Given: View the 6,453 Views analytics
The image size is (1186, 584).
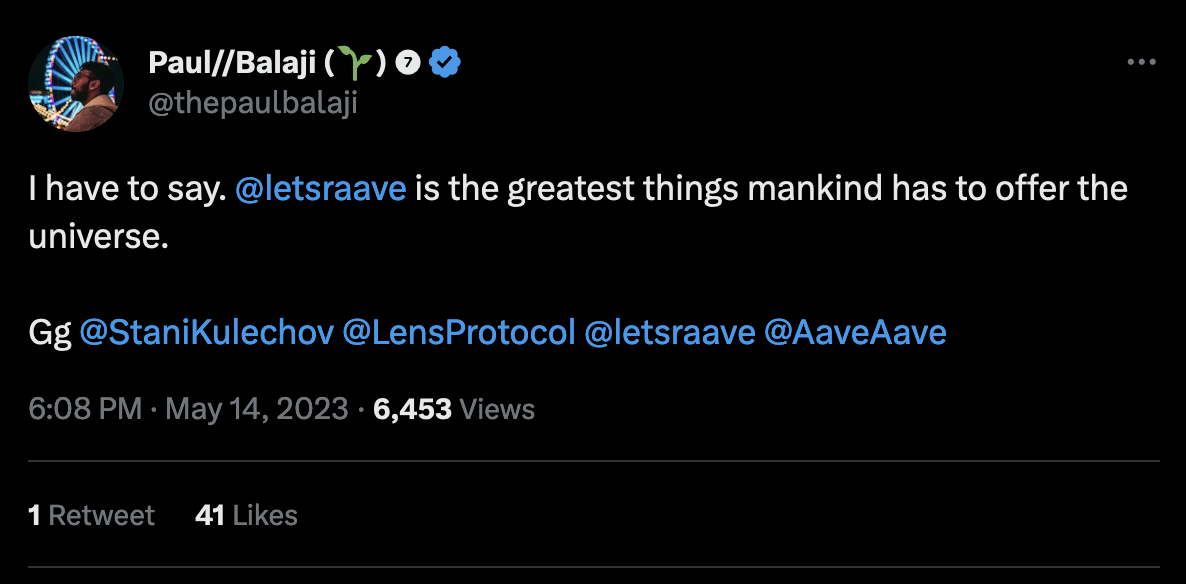Looking at the screenshot, I should tap(453, 408).
